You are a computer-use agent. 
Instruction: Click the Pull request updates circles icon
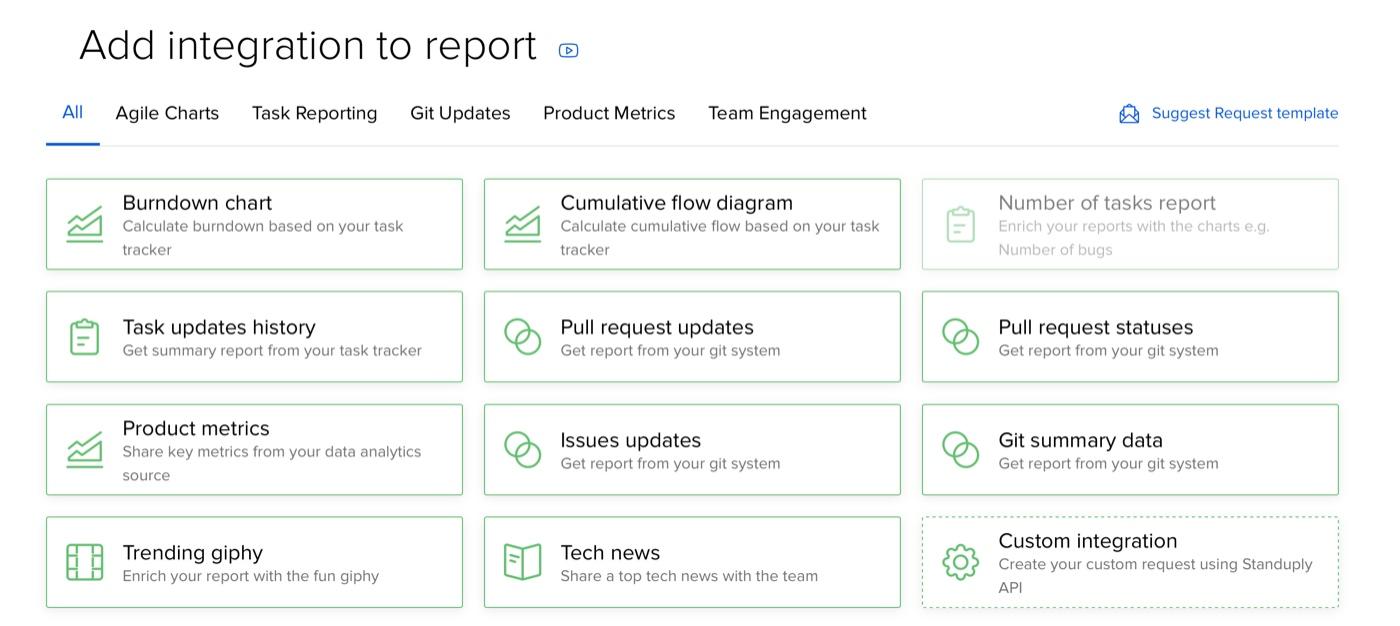point(523,337)
